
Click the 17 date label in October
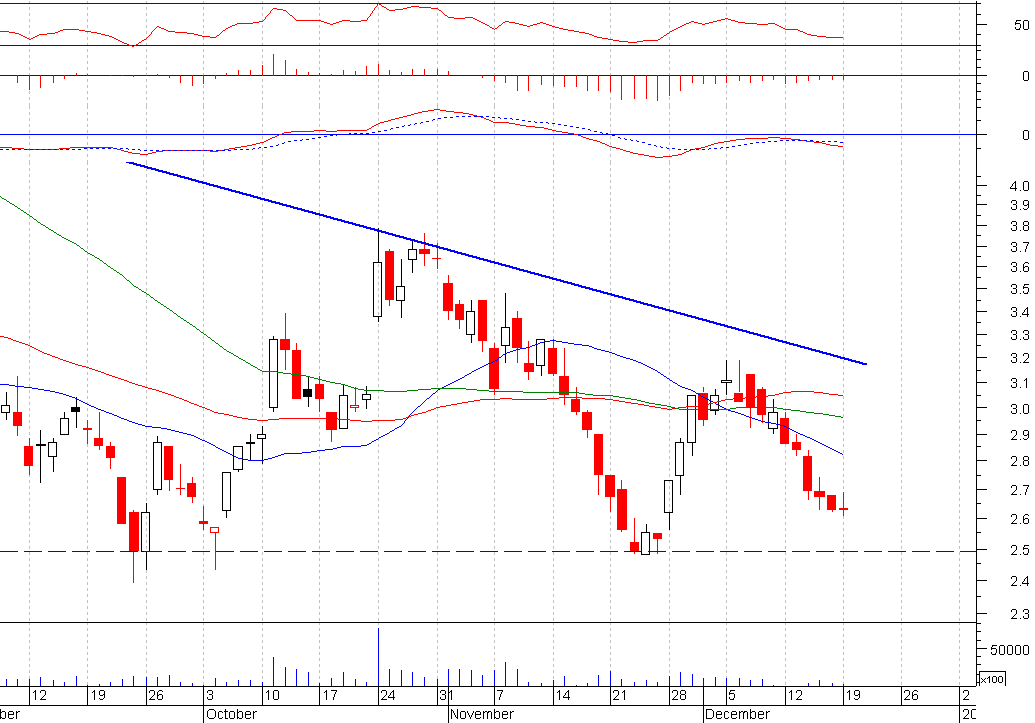329,695
